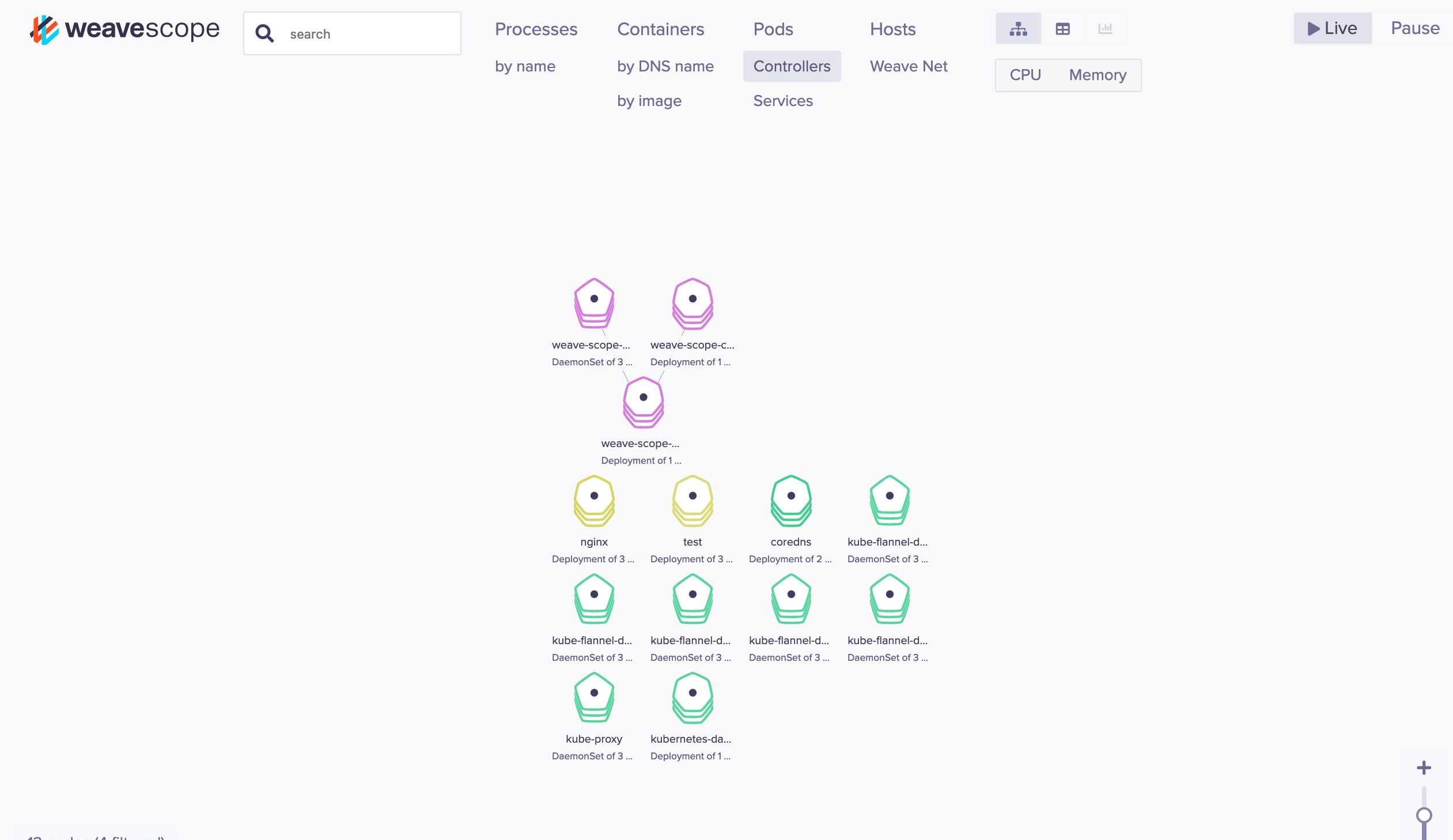Switch to table view mode icon
Viewport: 1453px width, 840px height.
point(1062,29)
